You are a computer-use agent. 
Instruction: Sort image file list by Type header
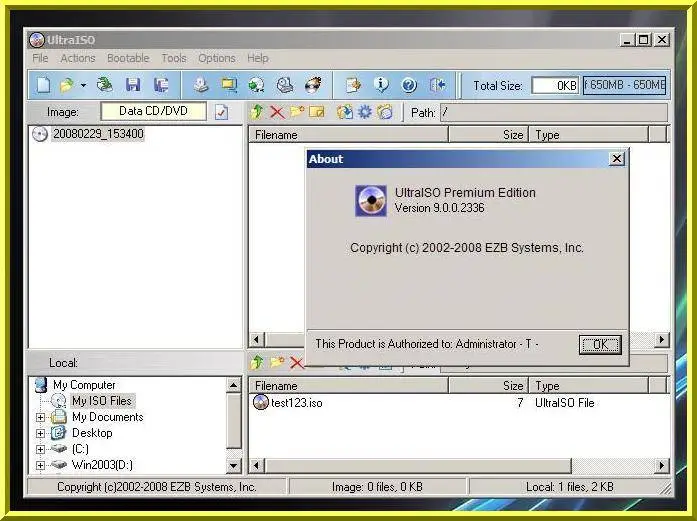(x=589, y=135)
